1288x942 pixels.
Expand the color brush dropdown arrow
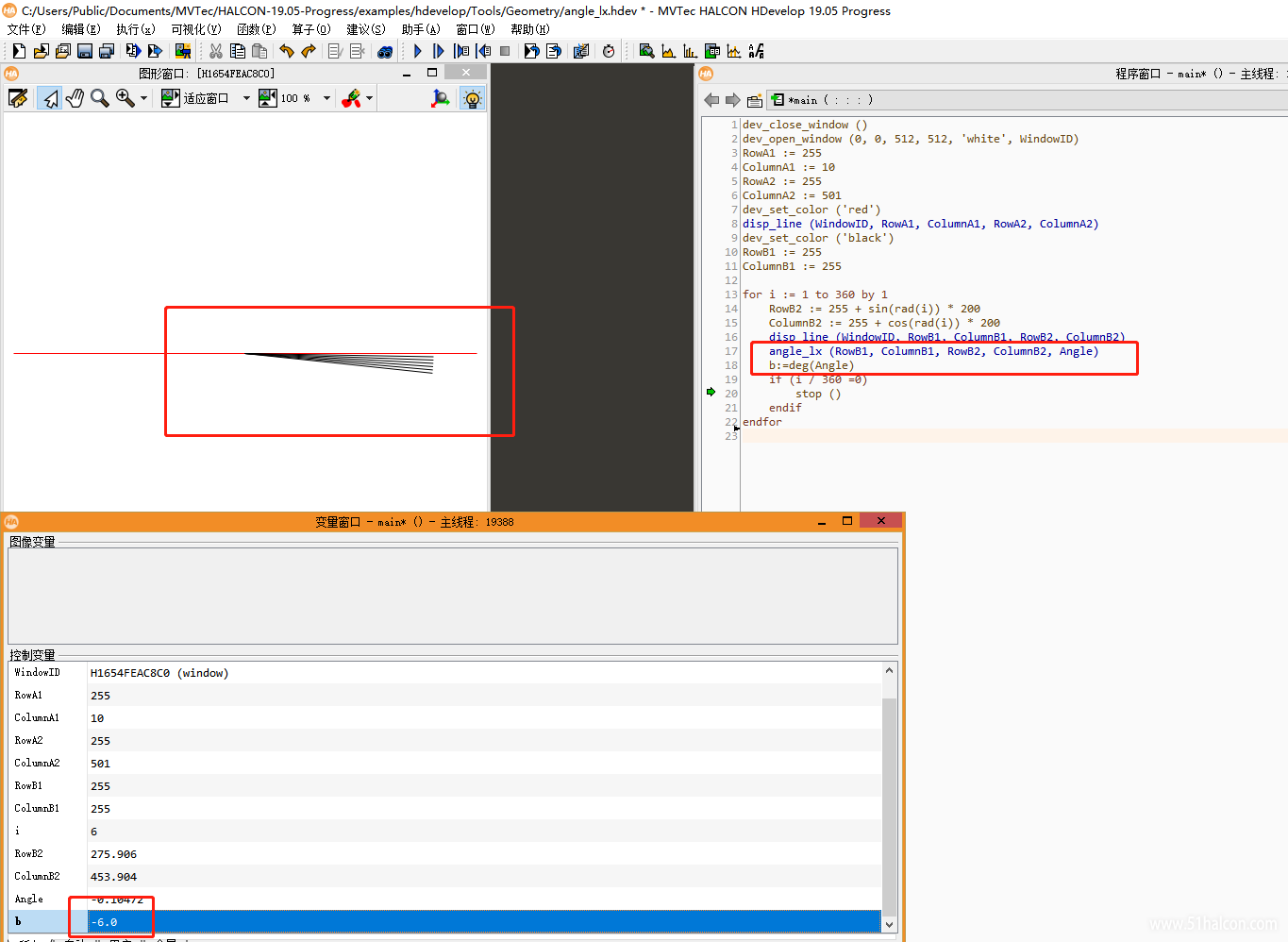(x=369, y=98)
